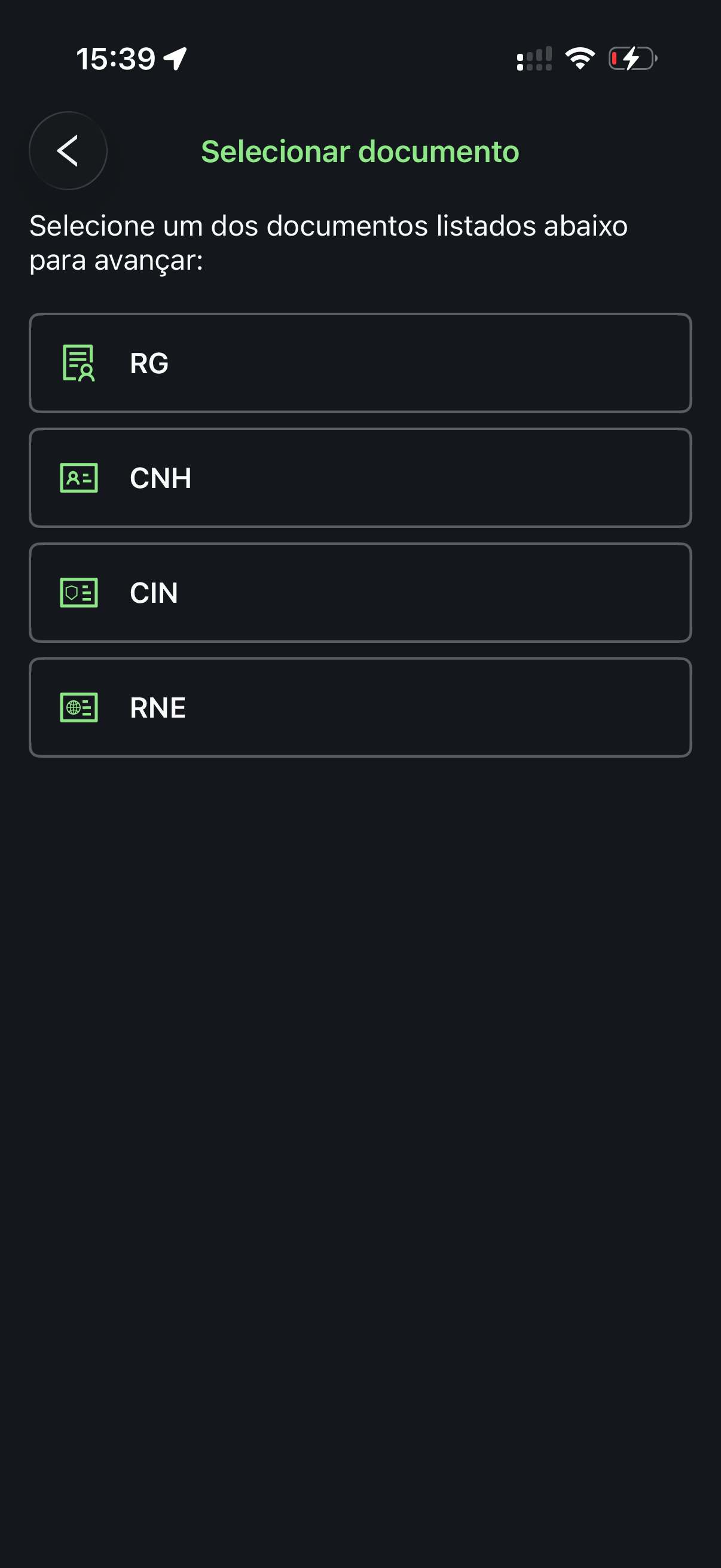
Task: Click the RG certificate document icon
Action: 78,363
